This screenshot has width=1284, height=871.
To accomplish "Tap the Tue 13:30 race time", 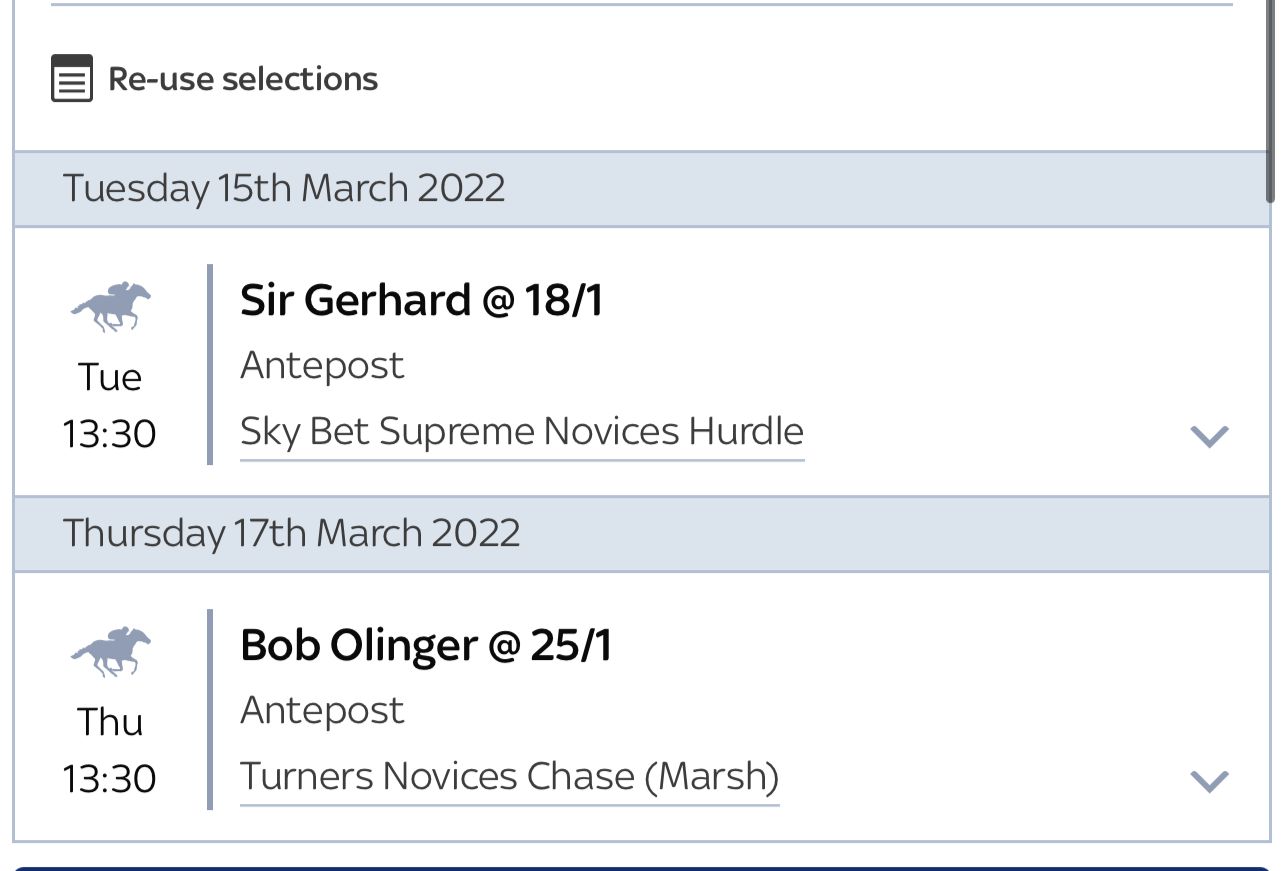I will (110, 406).
